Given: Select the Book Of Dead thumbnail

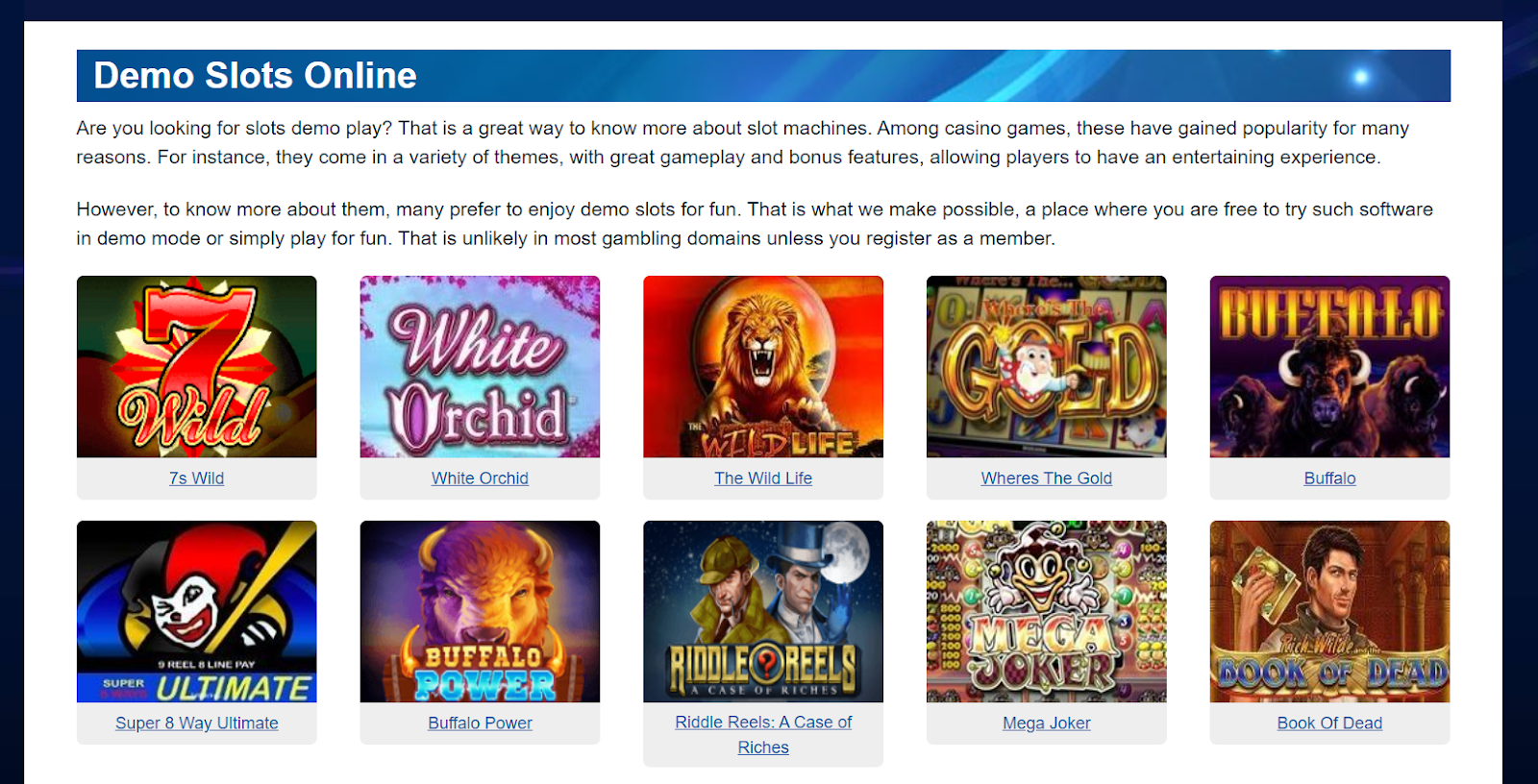Looking at the screenshot, I should (x=1329, y=611).
